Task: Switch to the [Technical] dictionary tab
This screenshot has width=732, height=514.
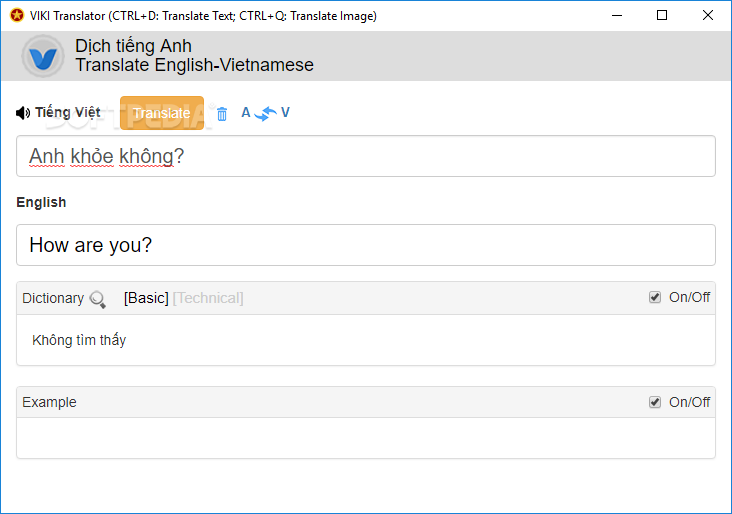Action: click(208, 298)
